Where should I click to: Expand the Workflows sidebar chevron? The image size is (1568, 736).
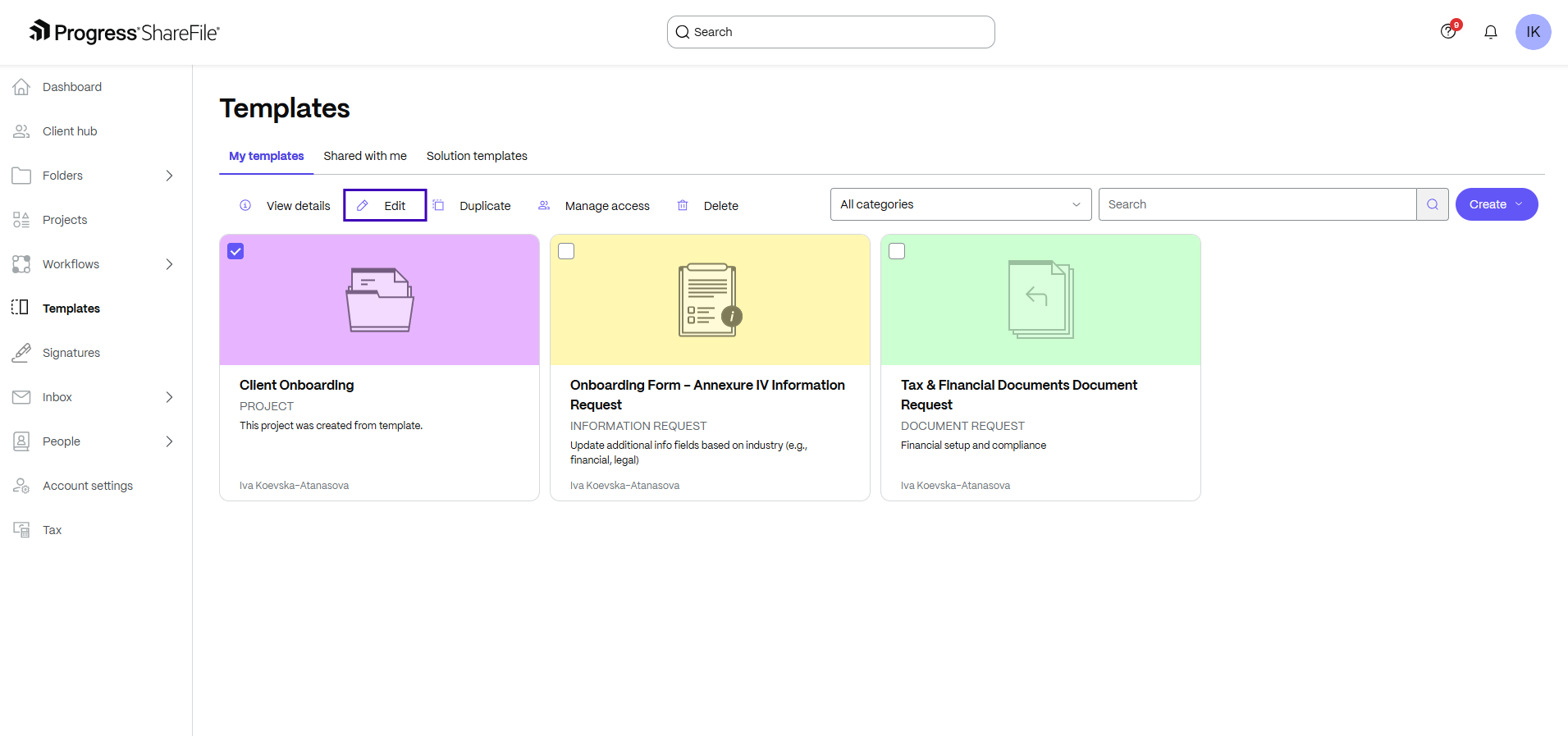click(x=170, y=264)
